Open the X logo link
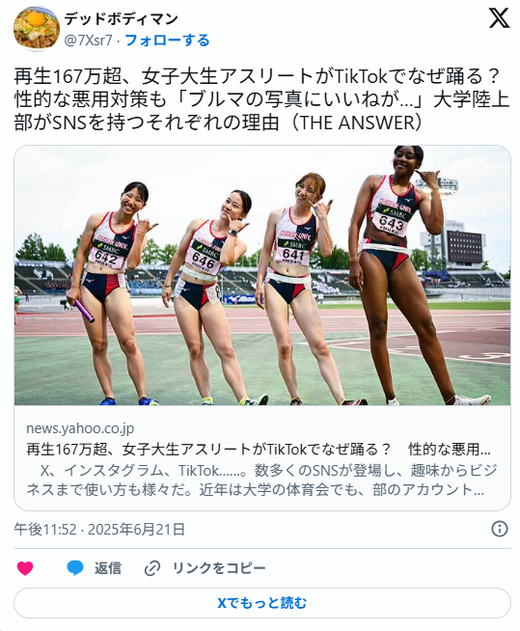 (499, 19)
